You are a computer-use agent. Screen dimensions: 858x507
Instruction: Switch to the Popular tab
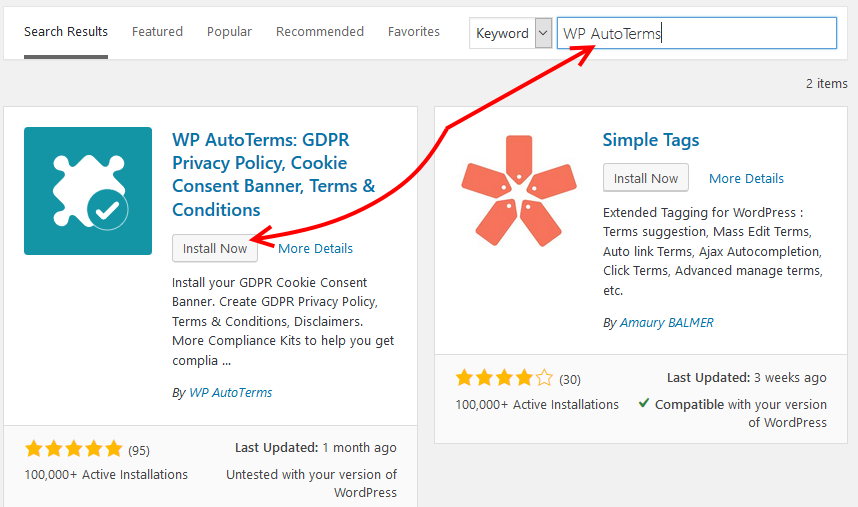point(229,32)
